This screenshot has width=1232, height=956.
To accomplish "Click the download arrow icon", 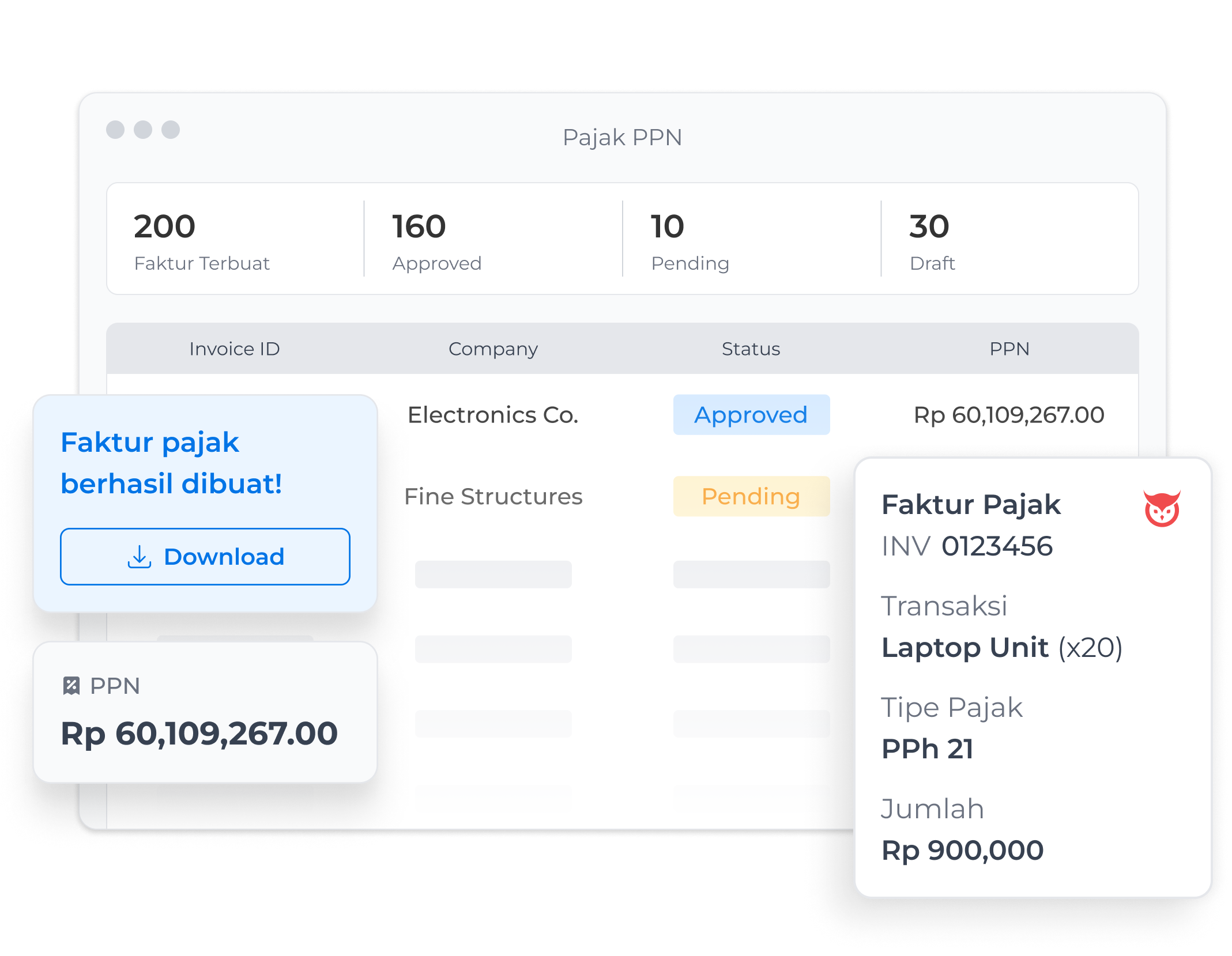I will 139,557.
